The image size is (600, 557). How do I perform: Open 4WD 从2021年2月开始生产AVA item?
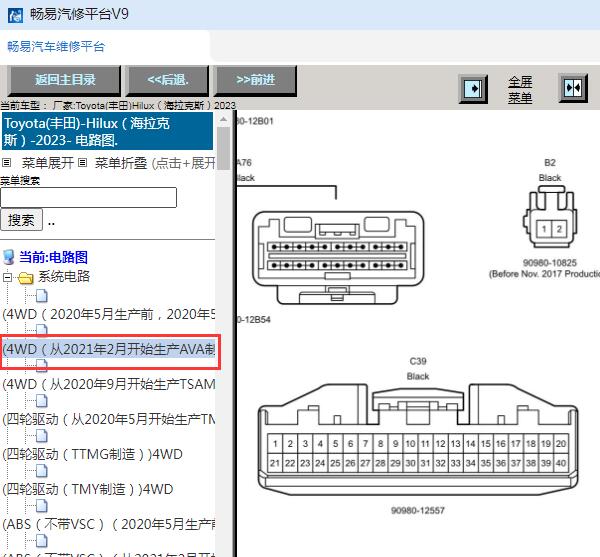108,349
